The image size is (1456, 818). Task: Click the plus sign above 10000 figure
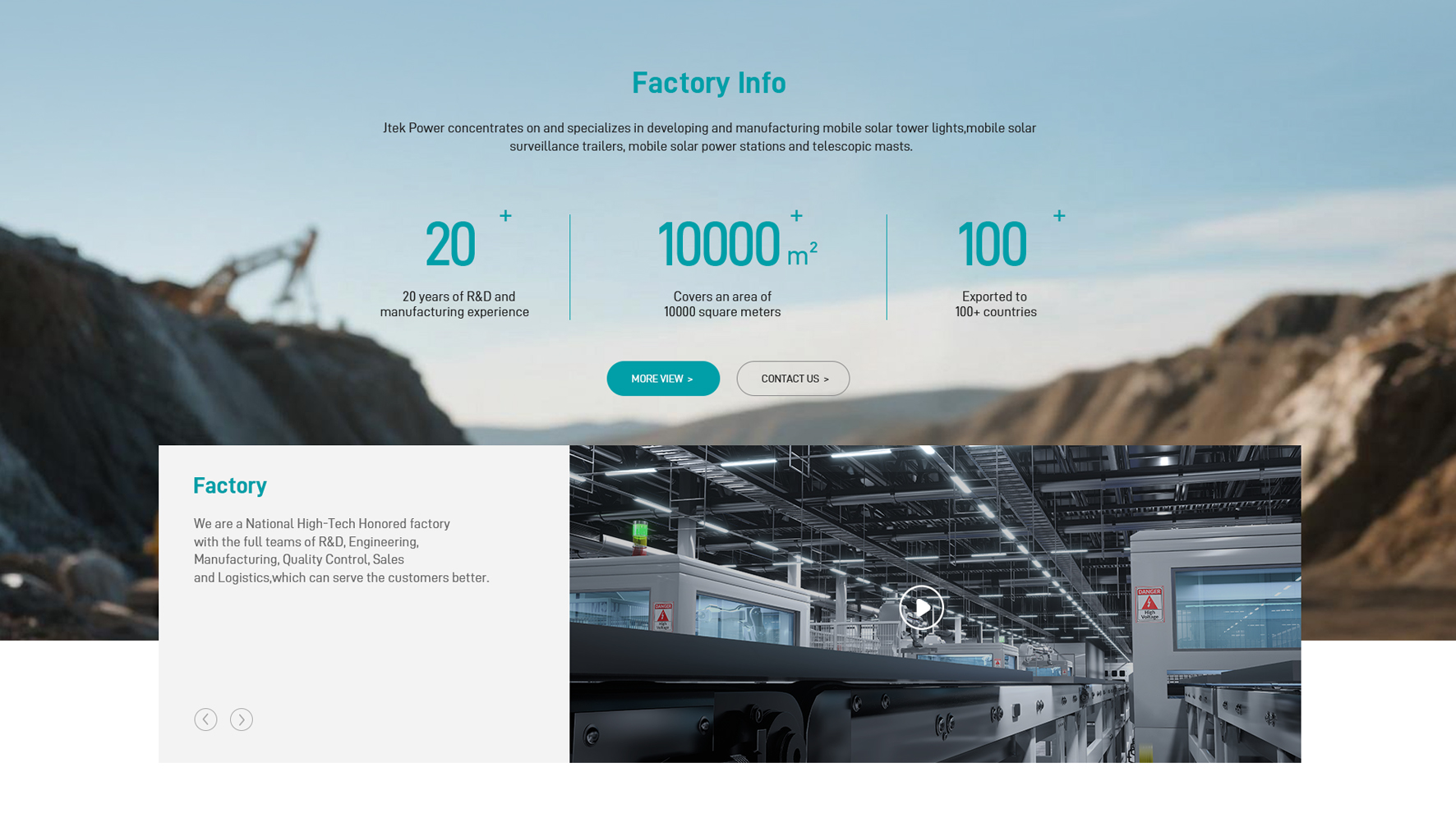795,216
